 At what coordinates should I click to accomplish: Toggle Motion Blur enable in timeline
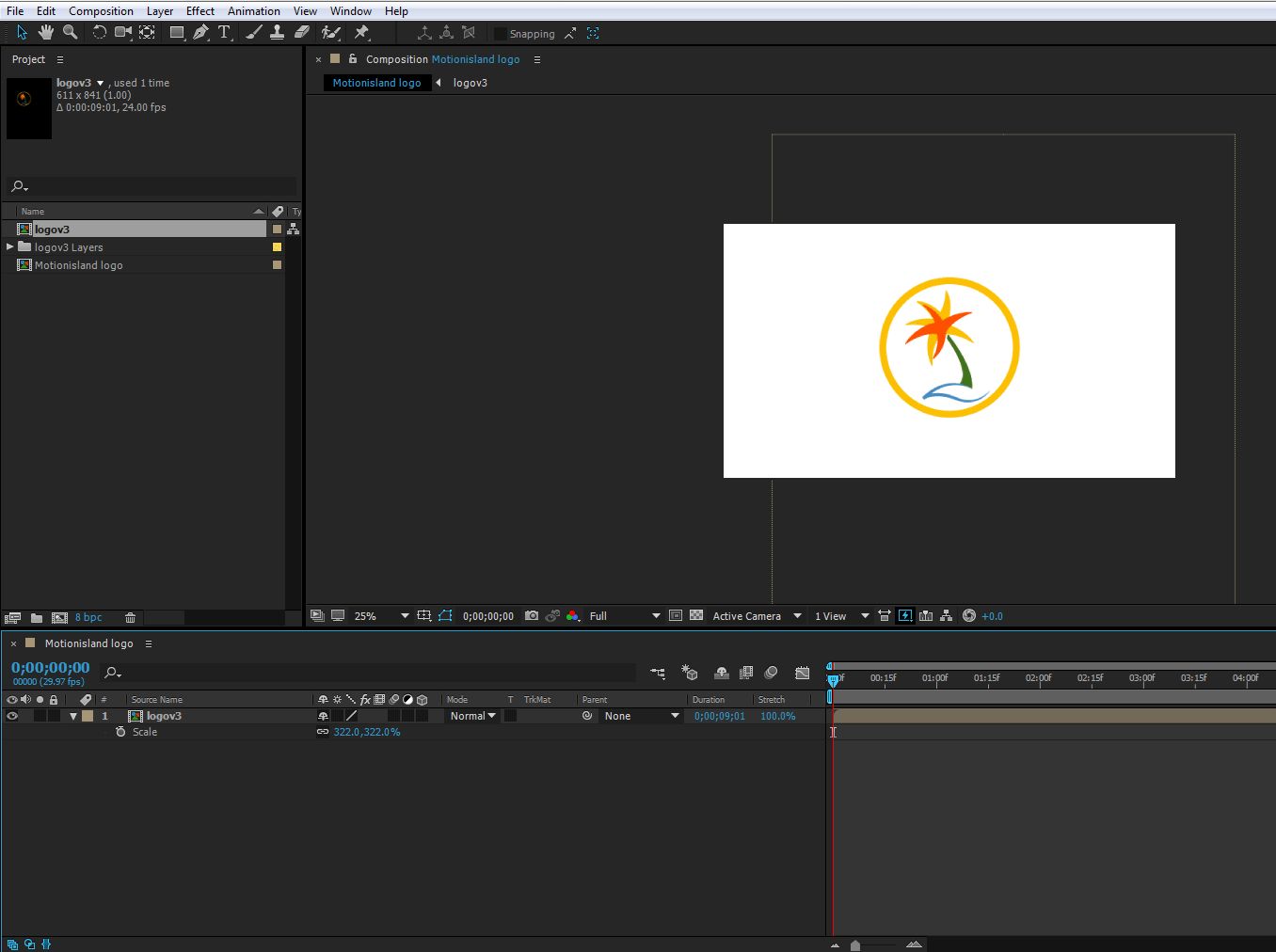pyautogui.click(x=771, y=673)
